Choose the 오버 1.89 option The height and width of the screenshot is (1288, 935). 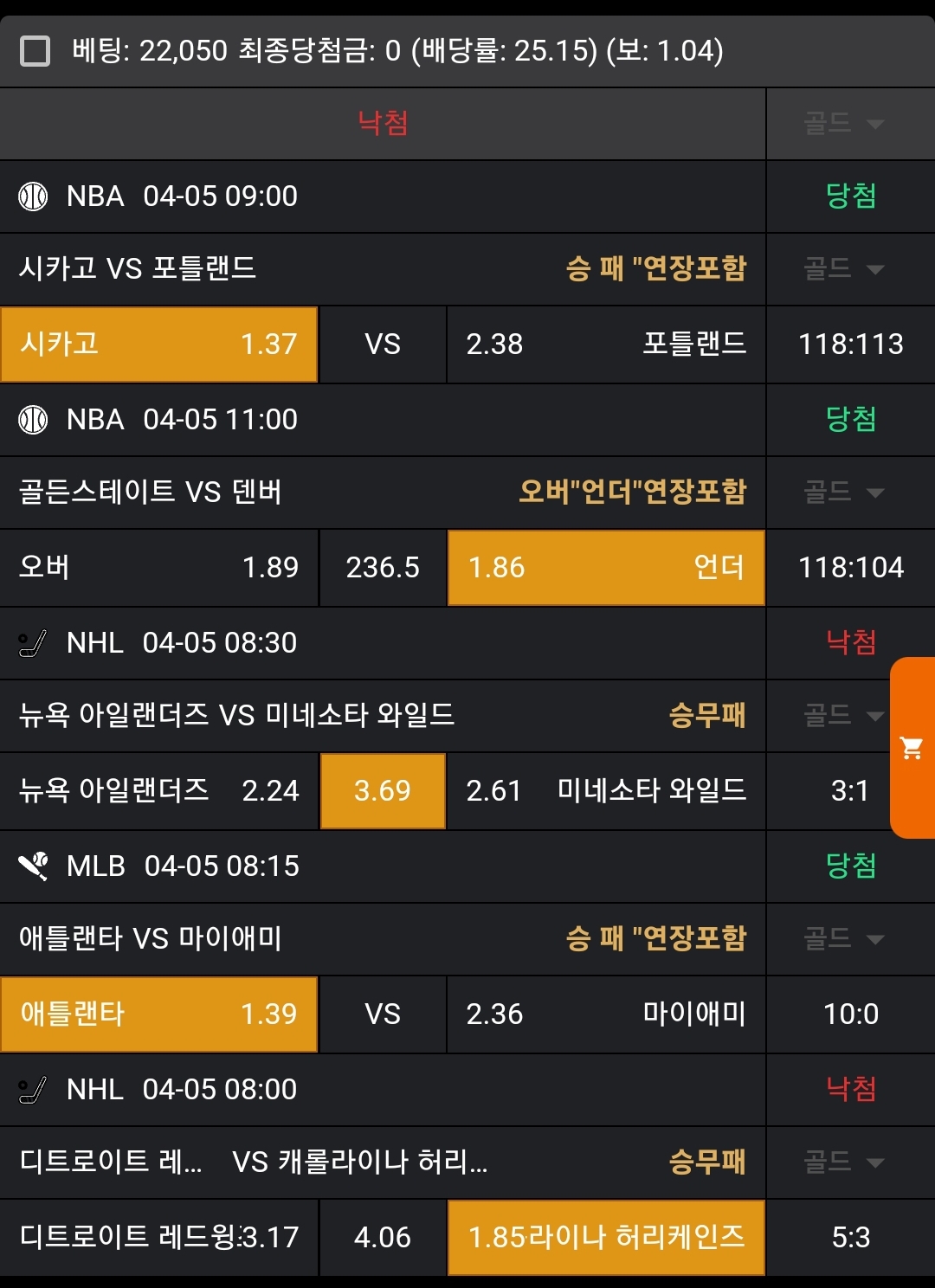[x=159, y=568]
